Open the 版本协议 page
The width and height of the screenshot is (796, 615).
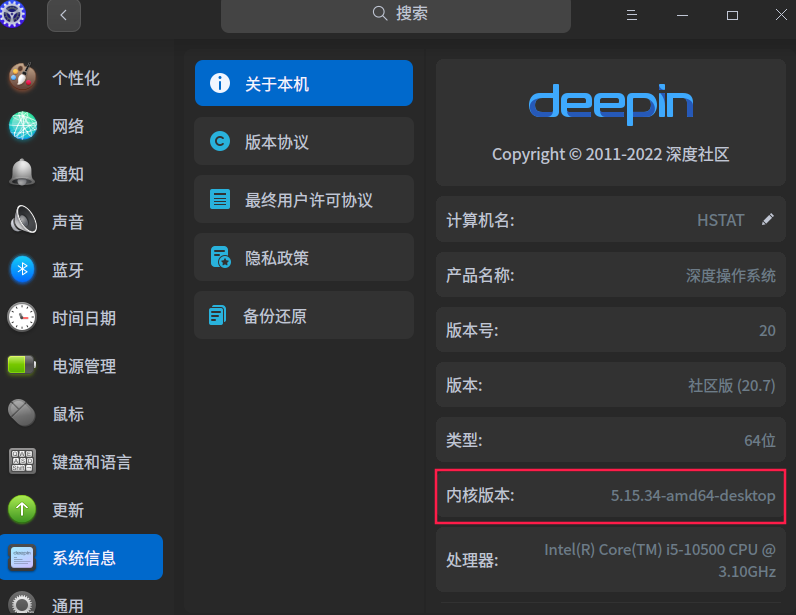304,141
